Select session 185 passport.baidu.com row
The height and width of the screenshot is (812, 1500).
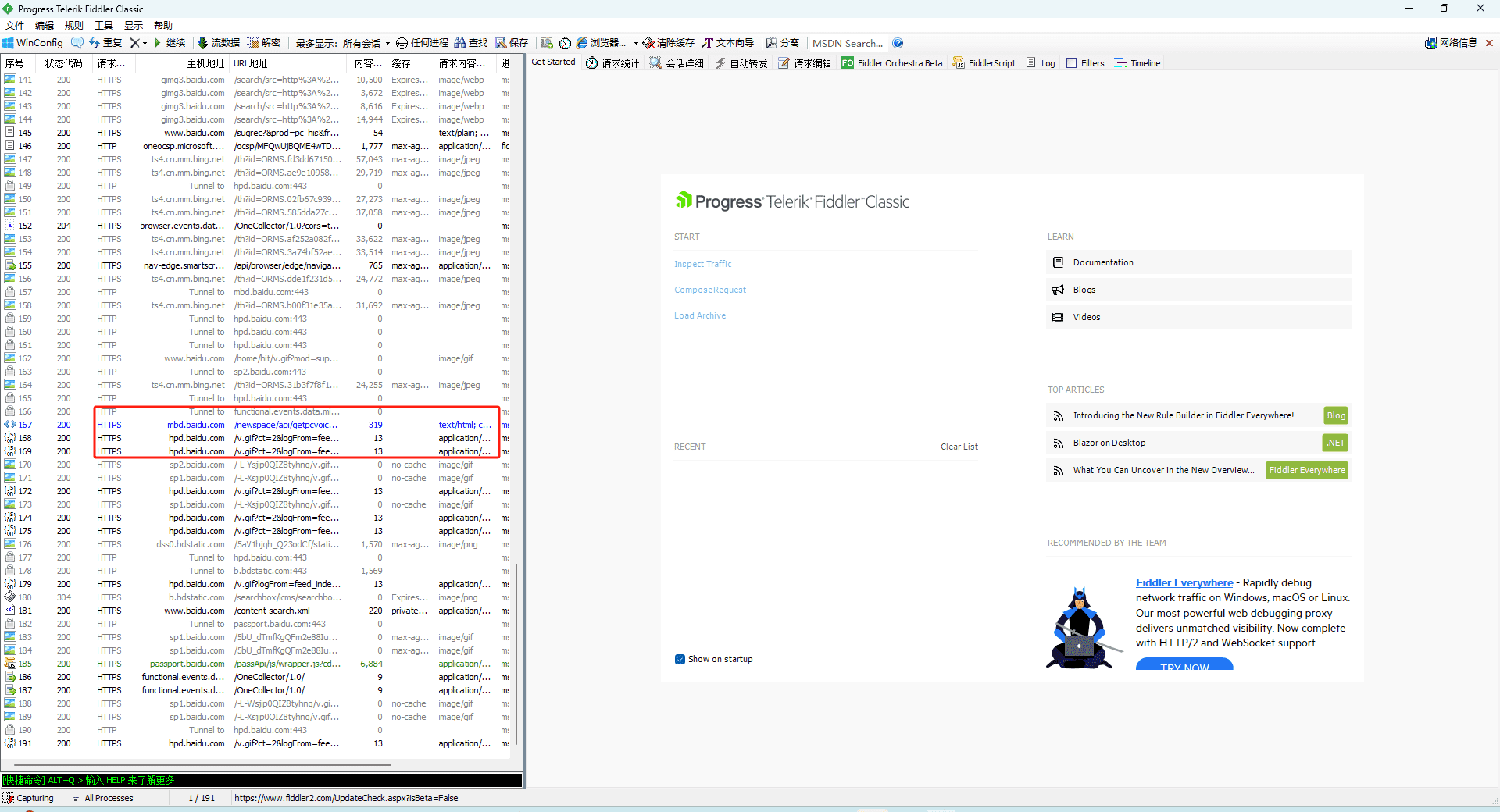(x=256, y=664)
